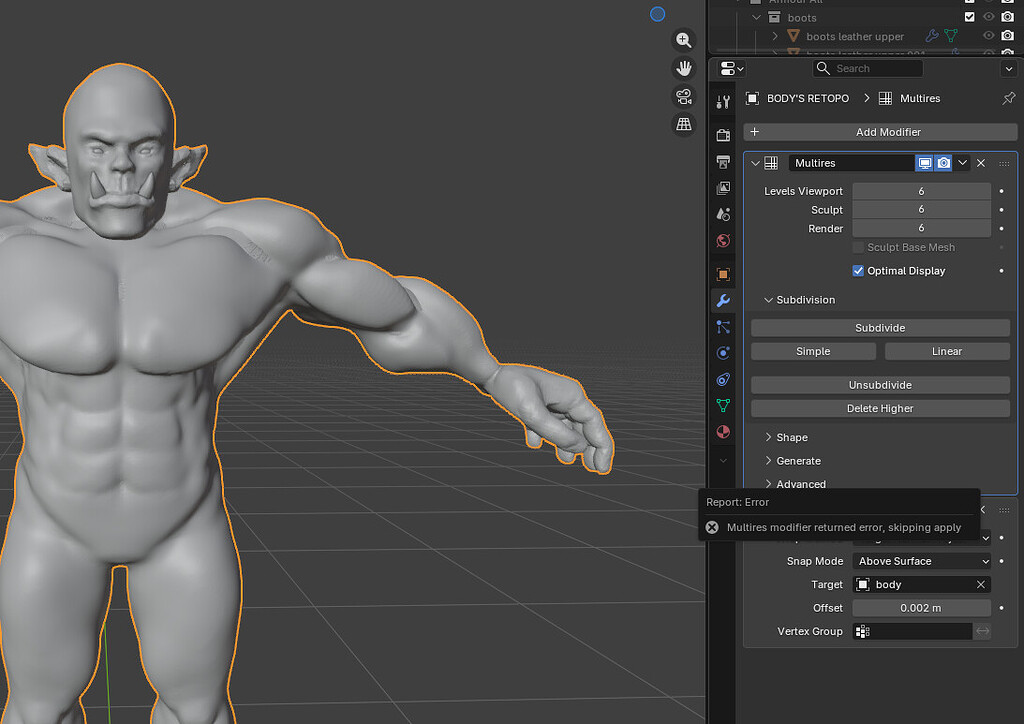The width and height of the screenshot is (1024, 724).
Task: Hide the boots collection with eye icon
Action: [x=989, y=17]
